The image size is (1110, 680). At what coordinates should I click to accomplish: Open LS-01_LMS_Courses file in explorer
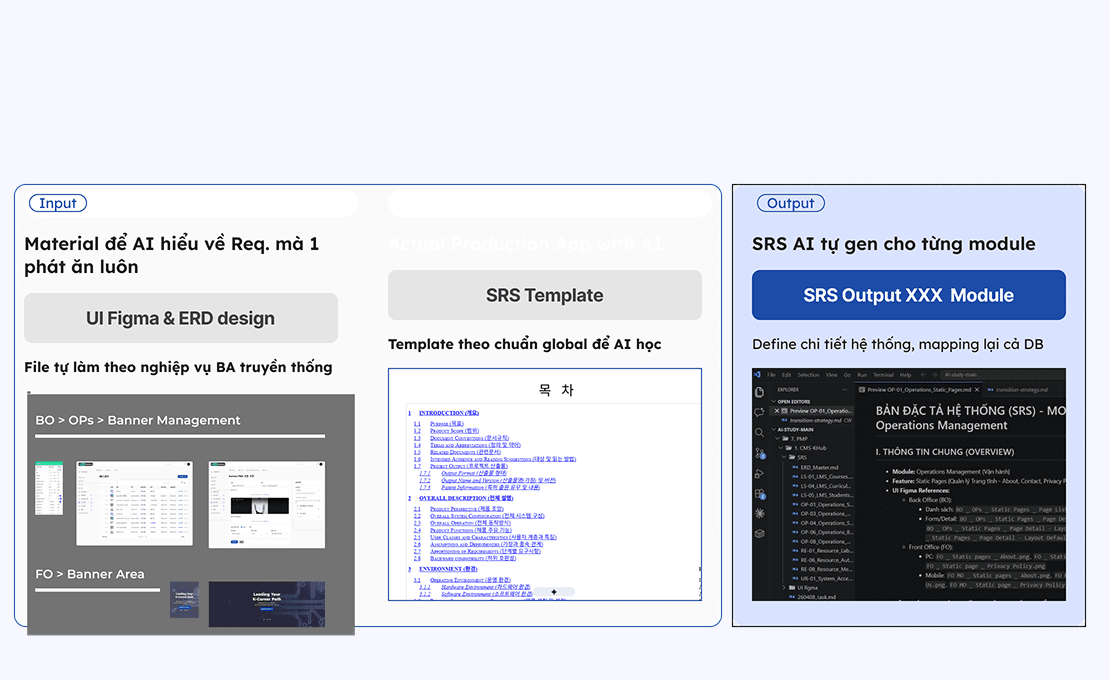(821, 476)
